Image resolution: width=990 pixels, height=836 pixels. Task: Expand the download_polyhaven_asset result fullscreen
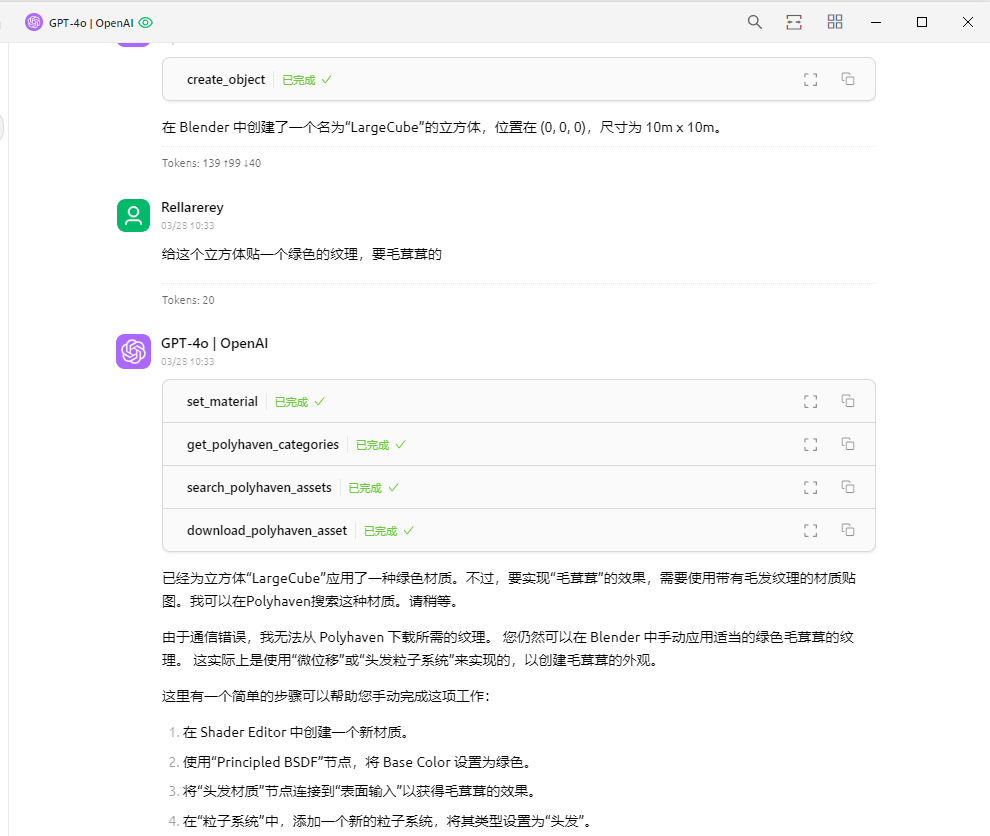(811, 530)
